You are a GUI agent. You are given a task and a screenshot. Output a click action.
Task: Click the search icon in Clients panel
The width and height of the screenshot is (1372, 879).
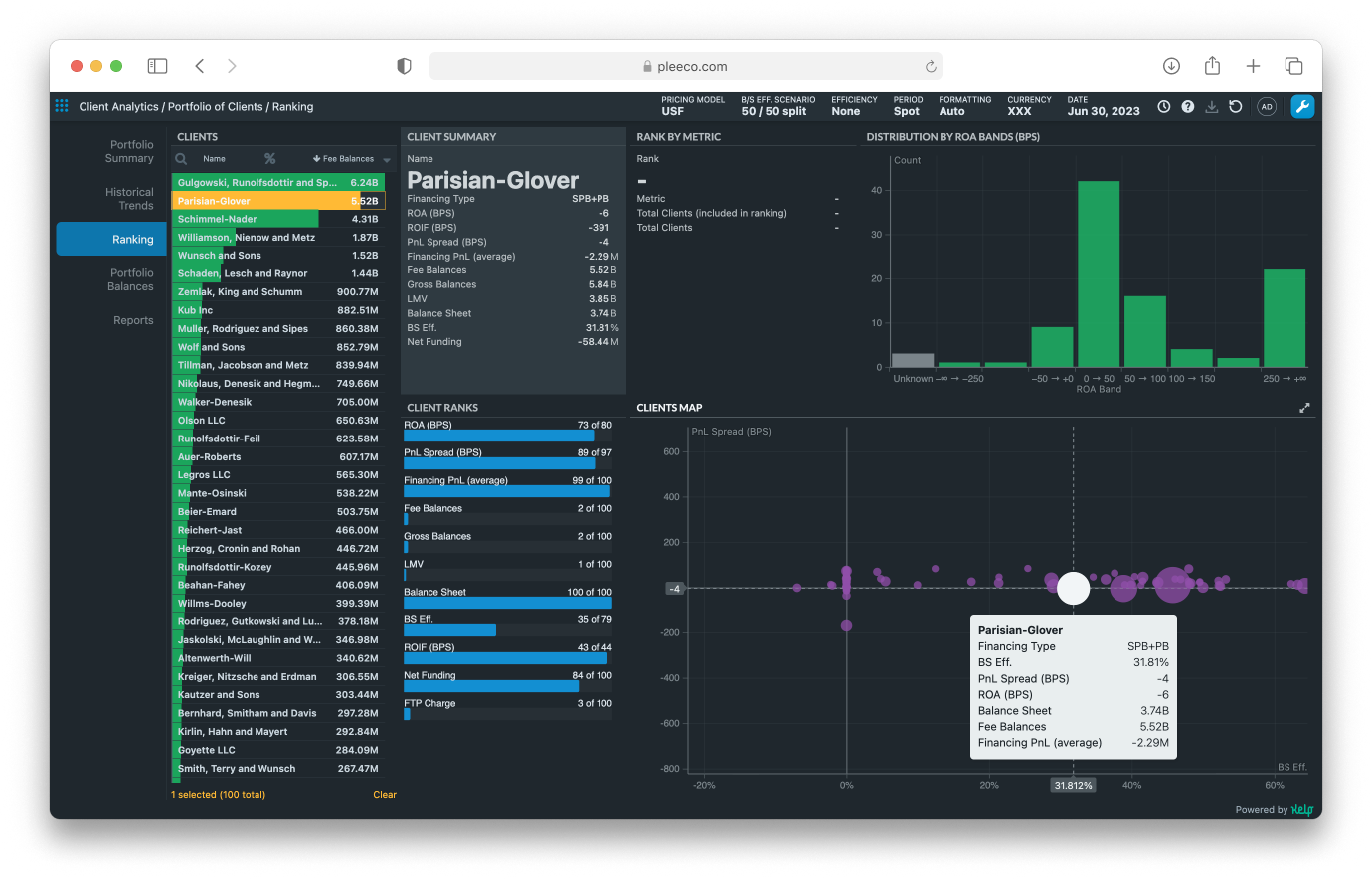tap(181, 159)
